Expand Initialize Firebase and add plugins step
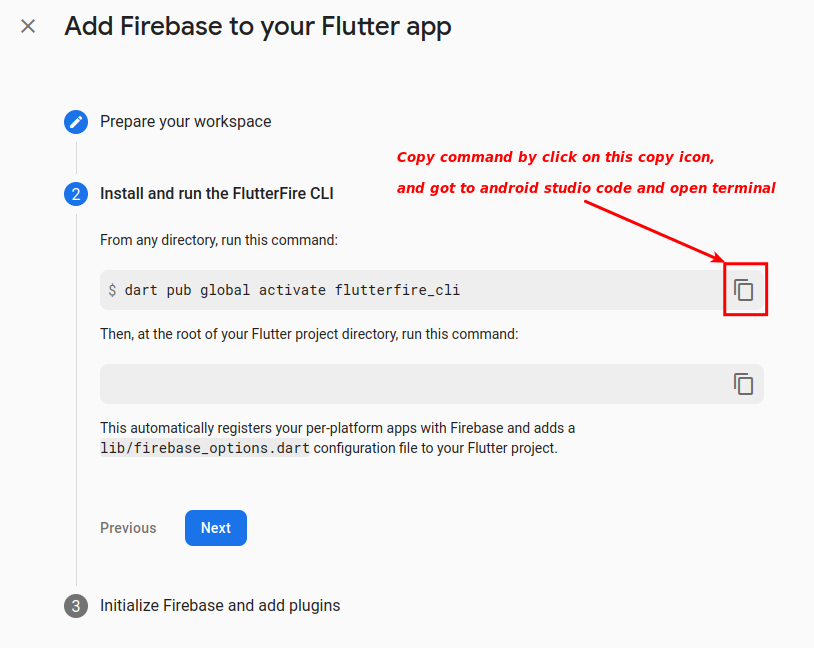The height and width of the screenshot is (648, 814). (220, 605)
